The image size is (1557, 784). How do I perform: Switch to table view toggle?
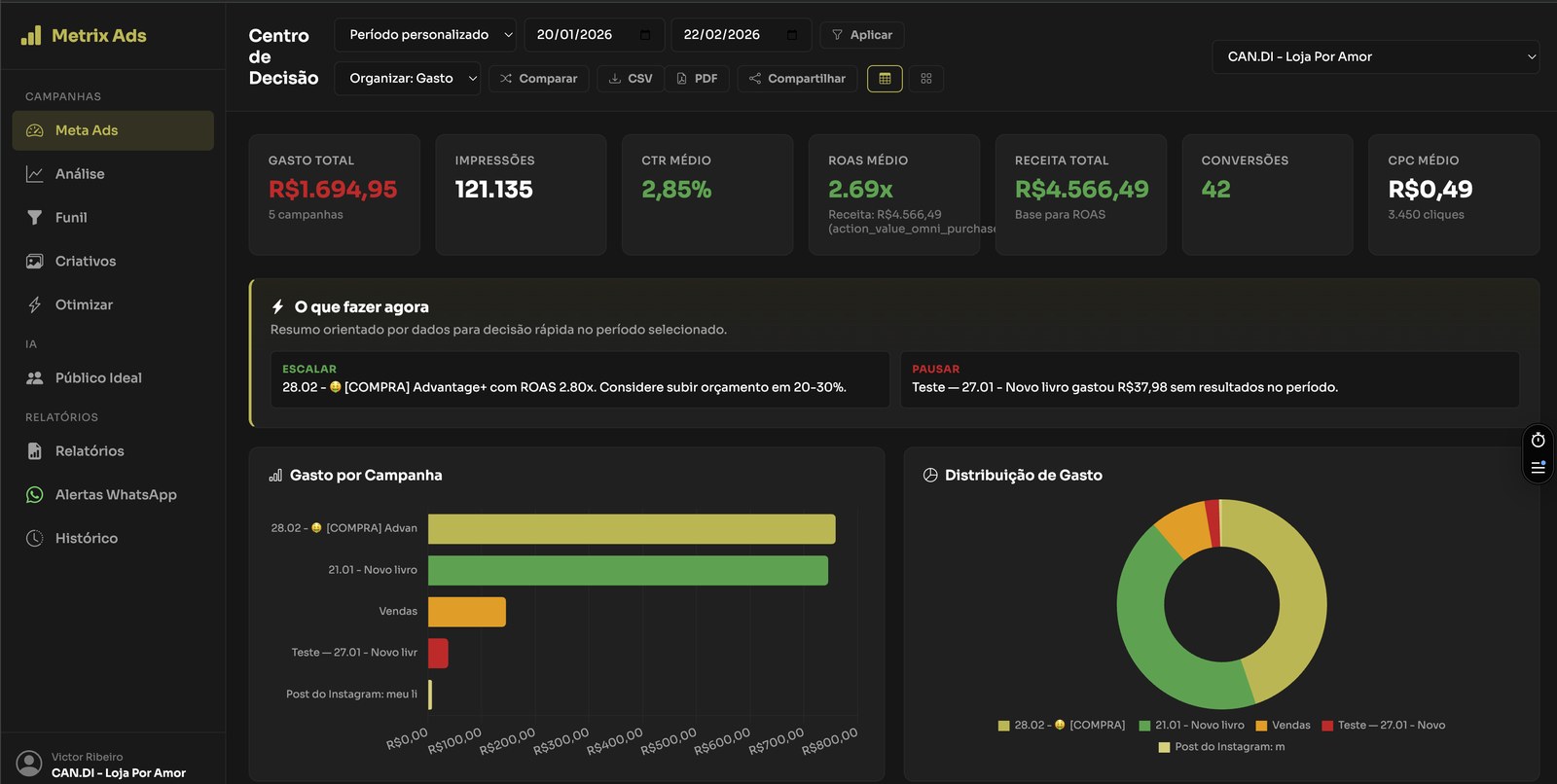pyautogui.click(x=885, y=79)
